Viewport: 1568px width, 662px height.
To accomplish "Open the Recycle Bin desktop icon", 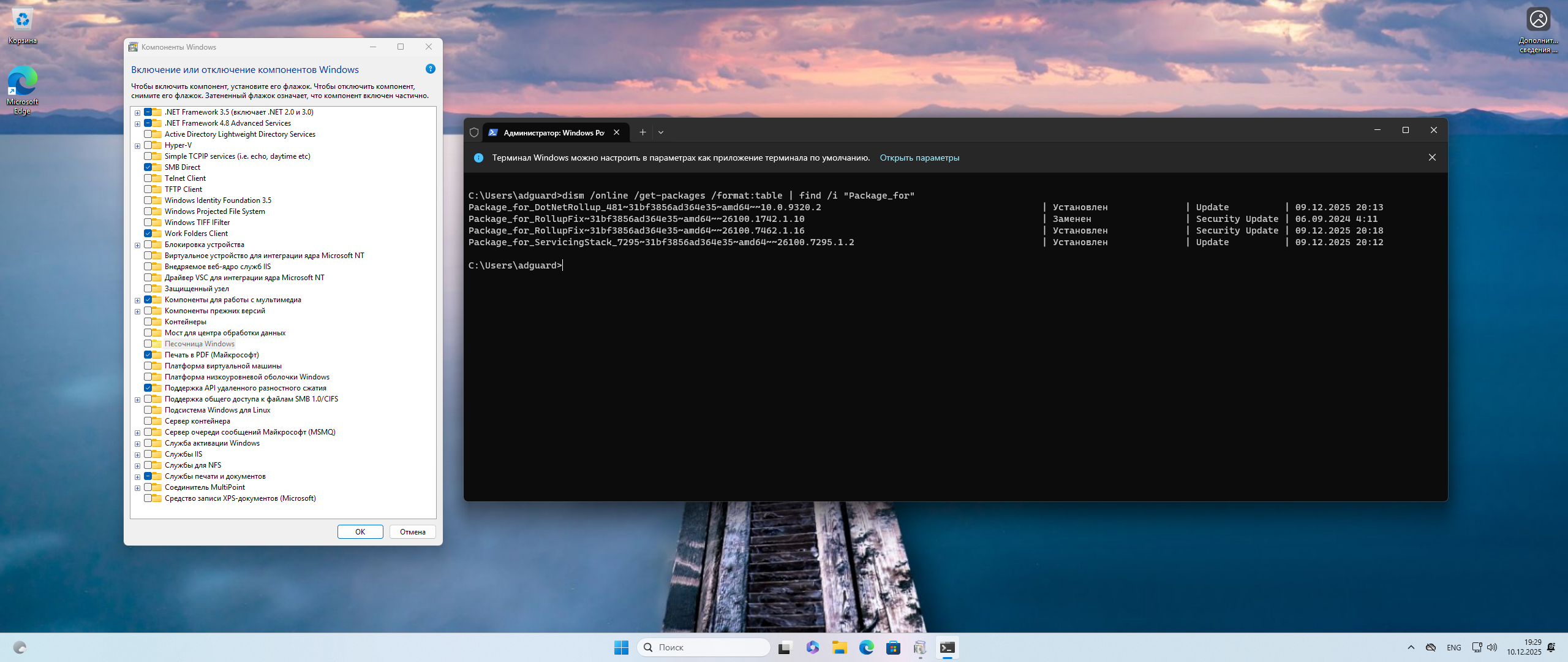I will pos(23,25).
